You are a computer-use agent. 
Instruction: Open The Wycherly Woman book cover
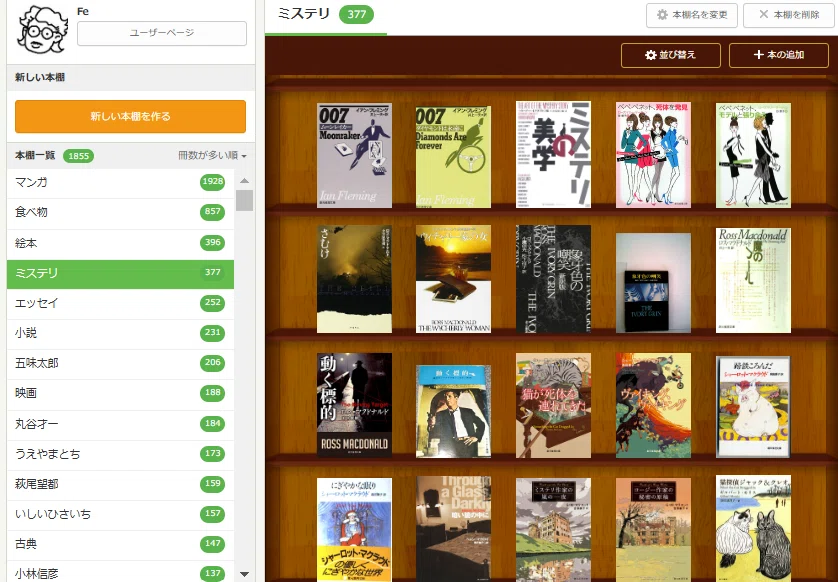pyautogui.click(x=453, y=279)
